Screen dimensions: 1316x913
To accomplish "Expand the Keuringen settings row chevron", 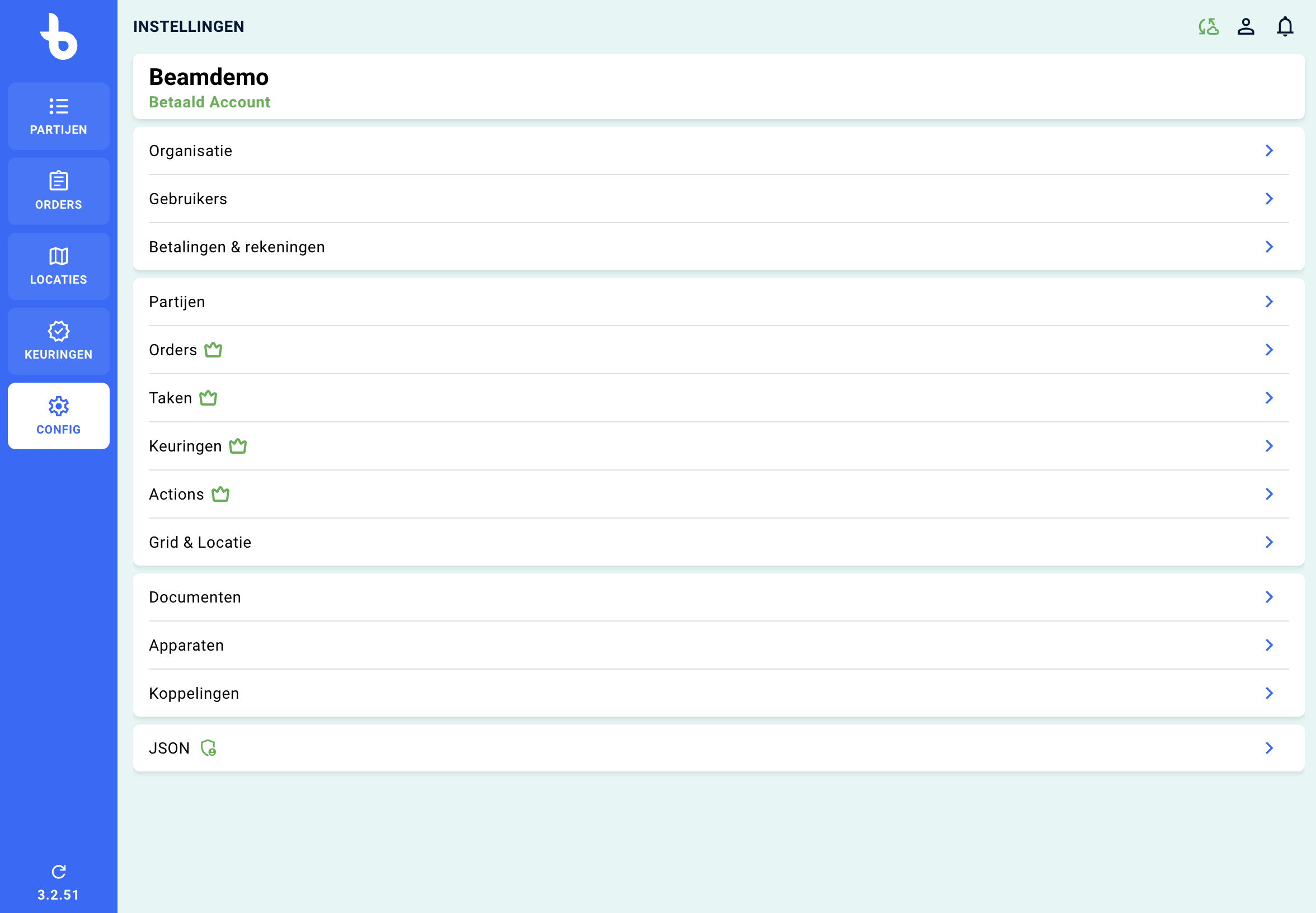I will [1268, 446].
